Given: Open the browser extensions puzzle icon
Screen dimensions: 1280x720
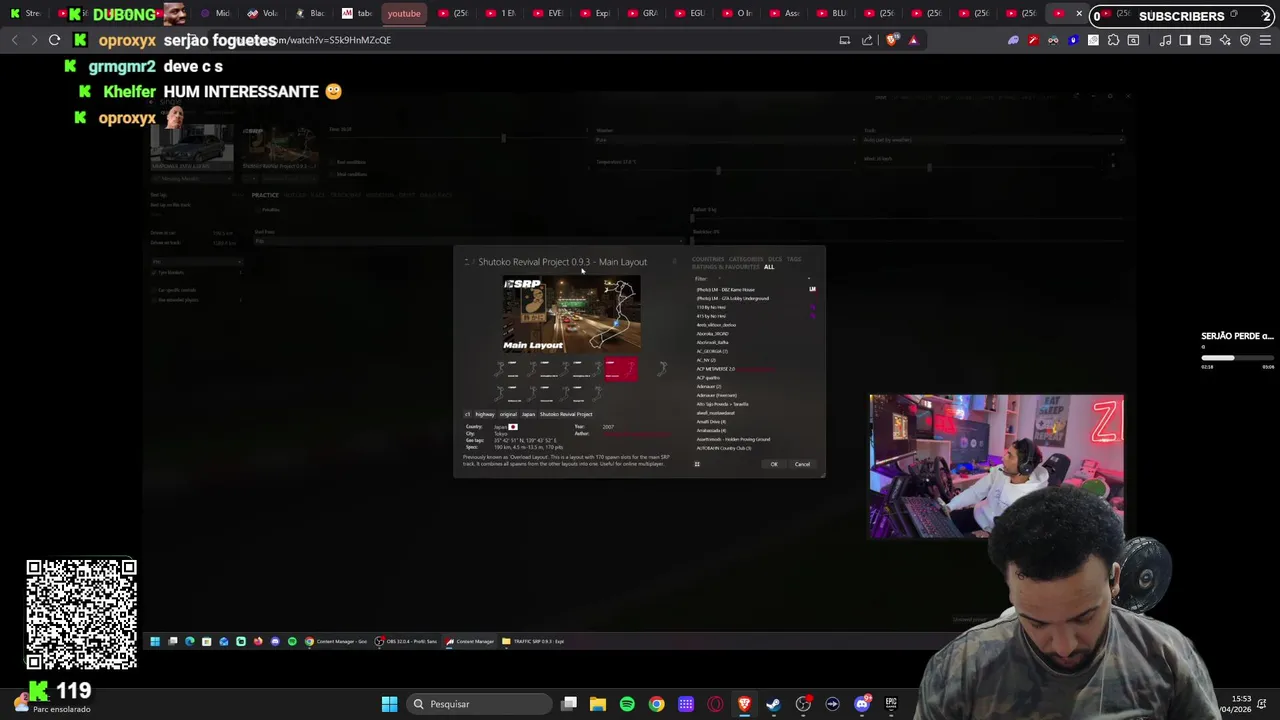Looking at the screenshot, I should pos(1113,40).
